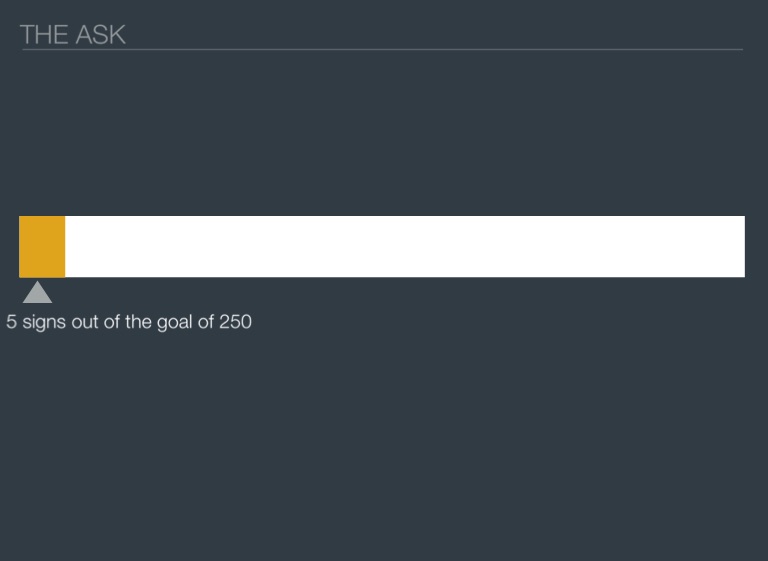Select the "THE ASK" heading text
The height and width of the screenshot is (561, 768).
tap(73, 35)
